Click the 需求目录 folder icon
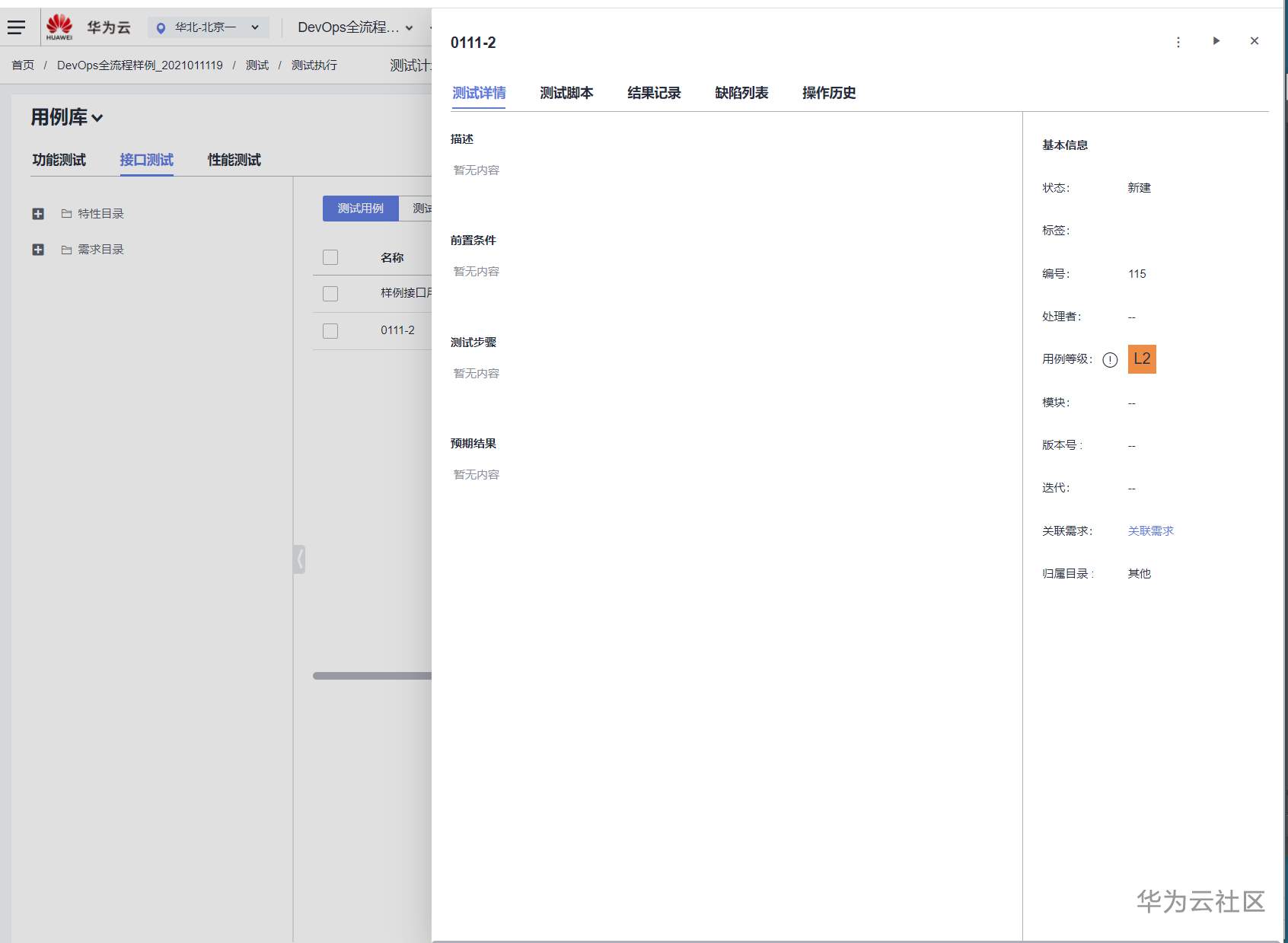The width and height of the screenshot is (1288, 943). [x=66, y=250]
